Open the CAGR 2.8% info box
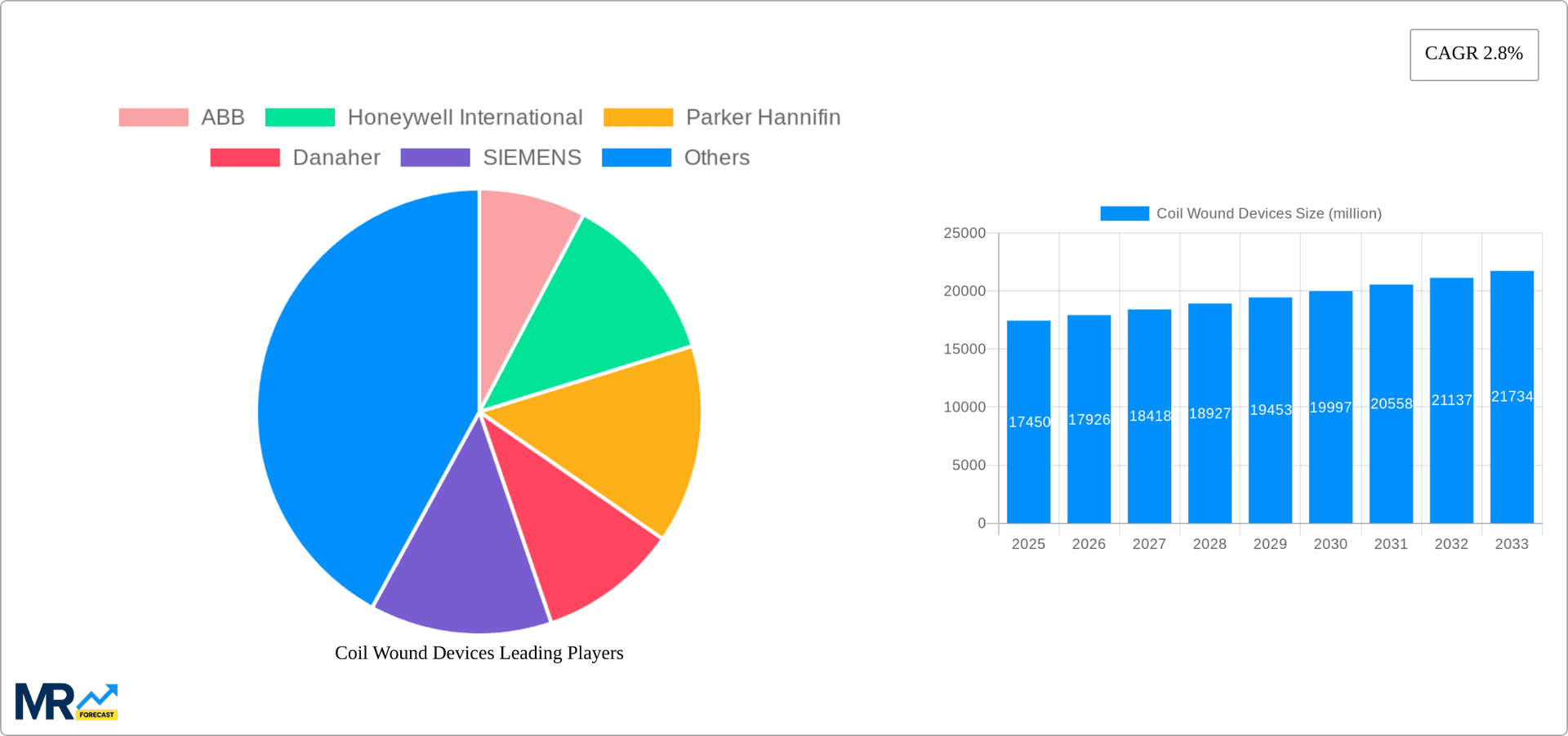Image resolution: width=1568 pixels, height=736 pixels. coord(1473,54)
